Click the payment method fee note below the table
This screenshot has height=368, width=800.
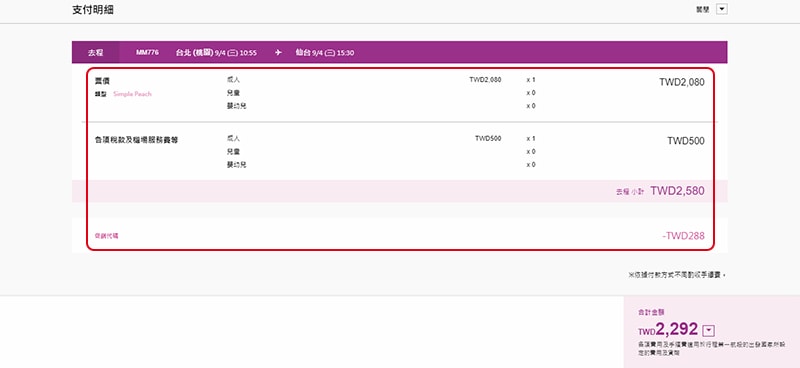677,275
